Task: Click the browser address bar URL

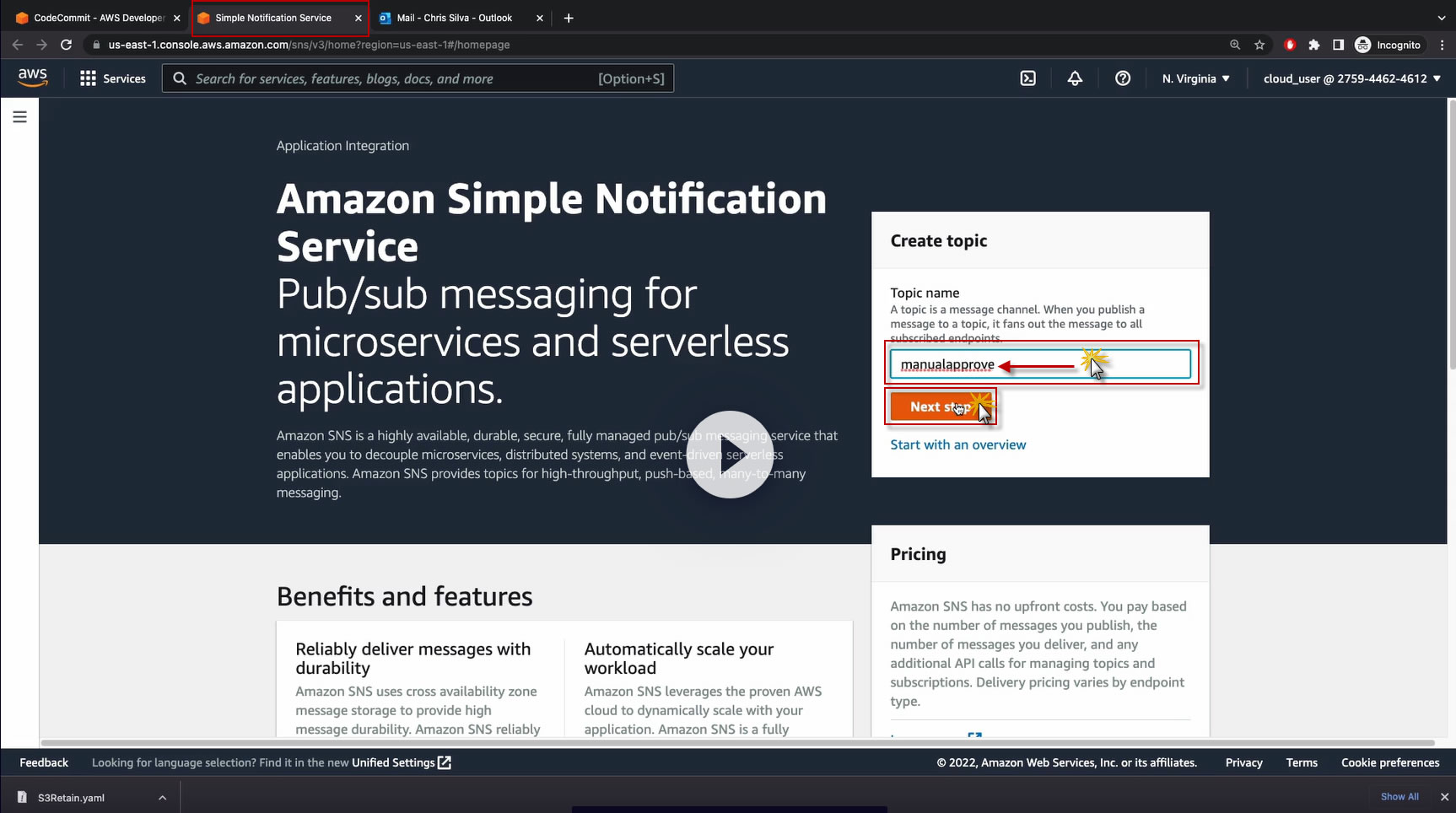Action: 309,45
